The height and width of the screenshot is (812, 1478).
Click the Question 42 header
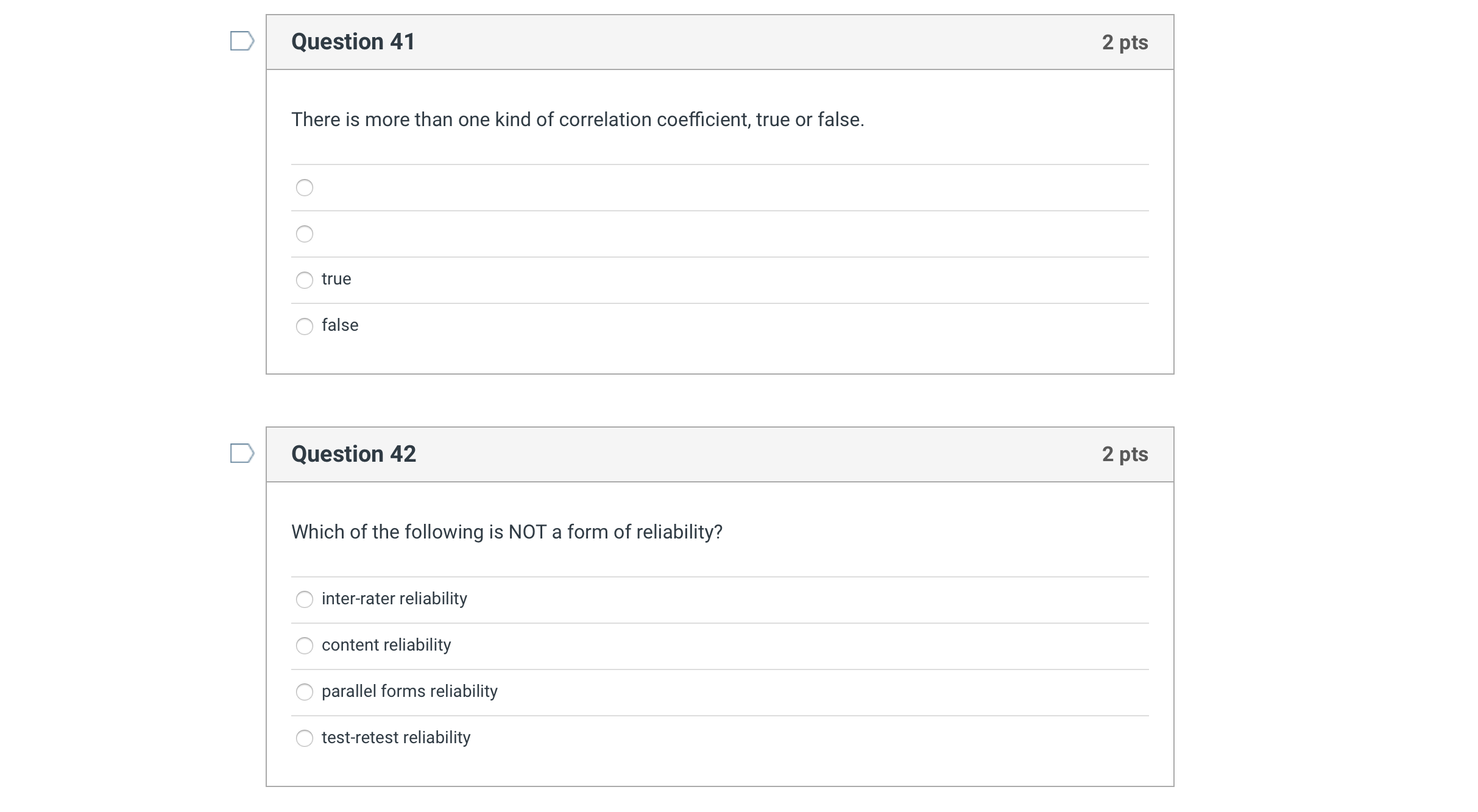(353, 454)
